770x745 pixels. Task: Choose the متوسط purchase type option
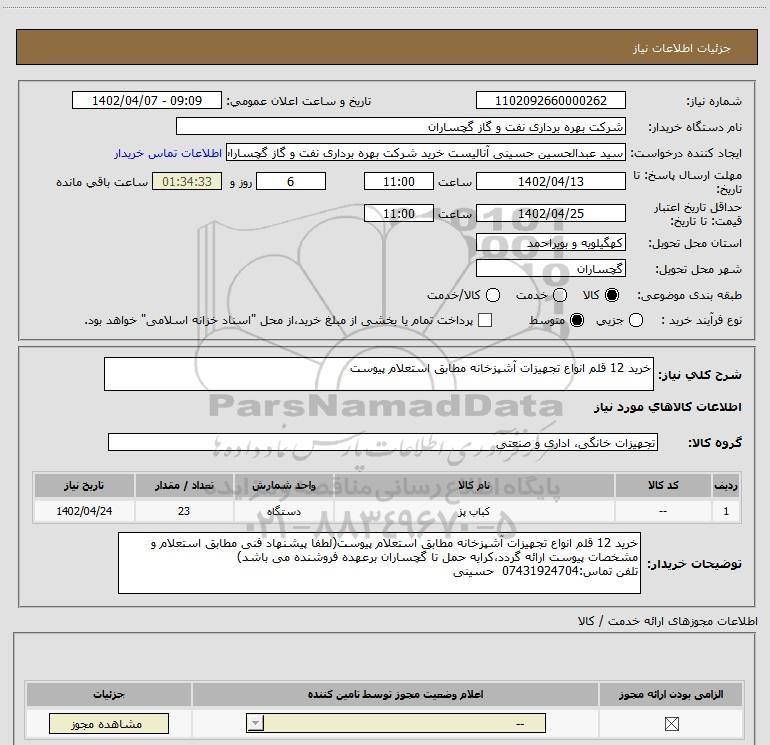click(x=577, y=320)
